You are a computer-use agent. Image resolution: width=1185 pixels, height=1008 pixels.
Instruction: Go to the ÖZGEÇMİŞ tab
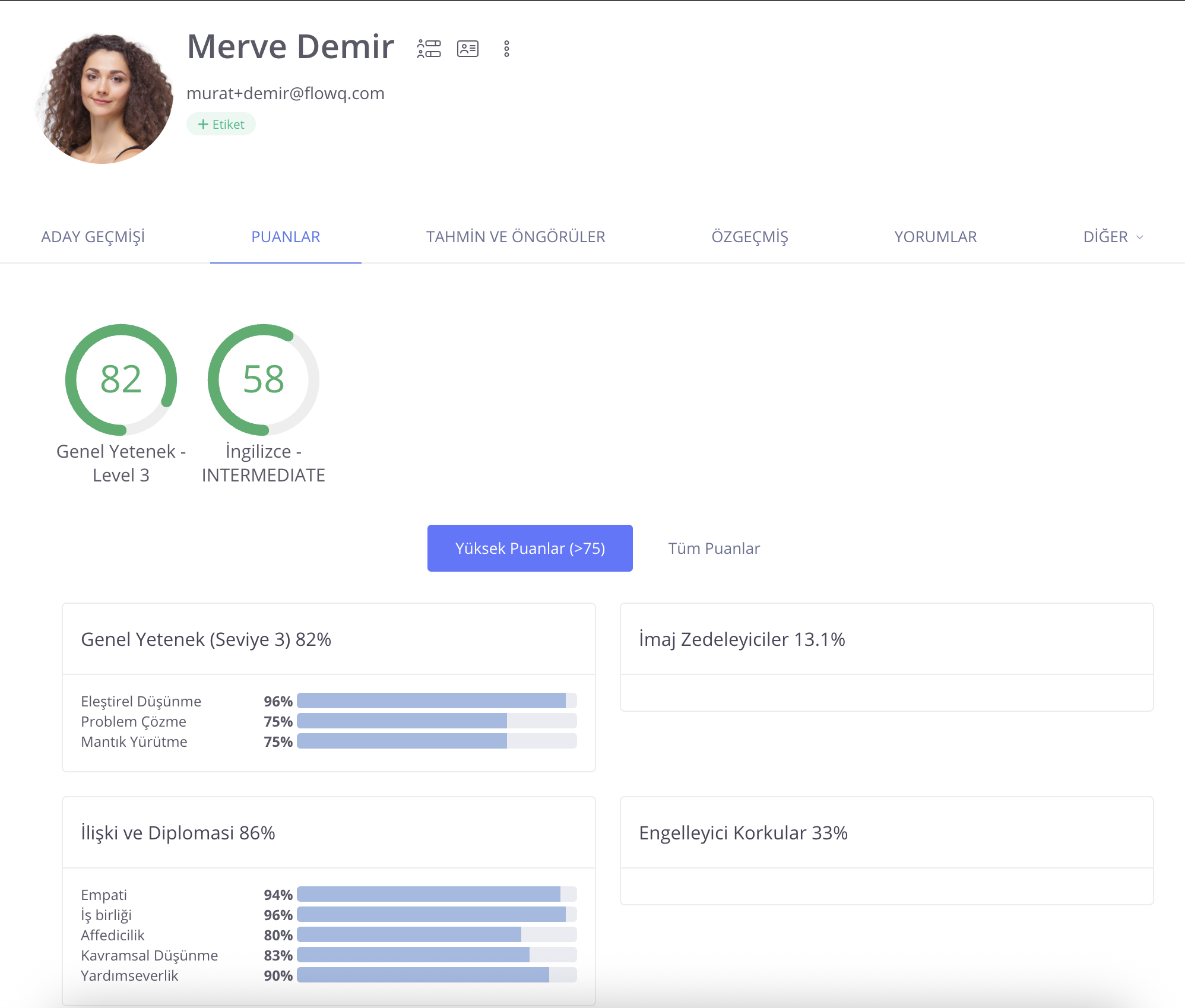click(750, 237)
